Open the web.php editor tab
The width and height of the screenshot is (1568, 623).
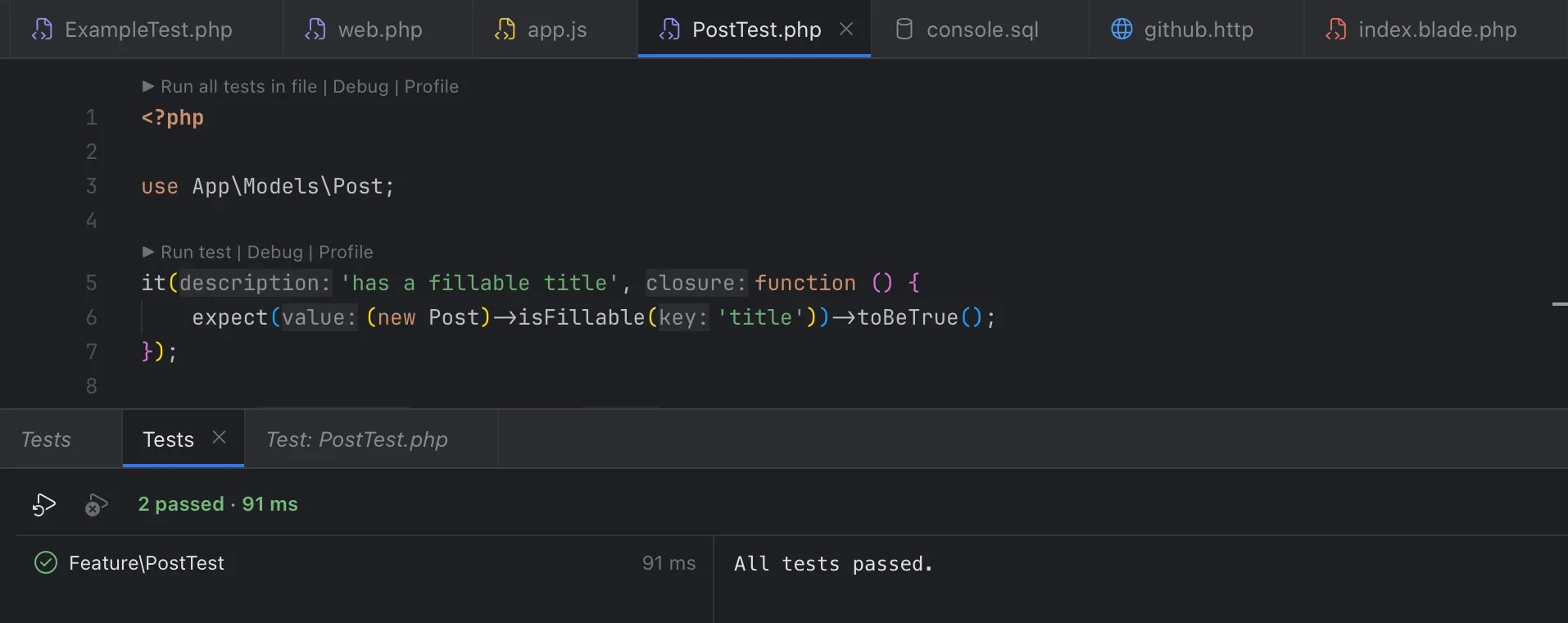[378, 30]
